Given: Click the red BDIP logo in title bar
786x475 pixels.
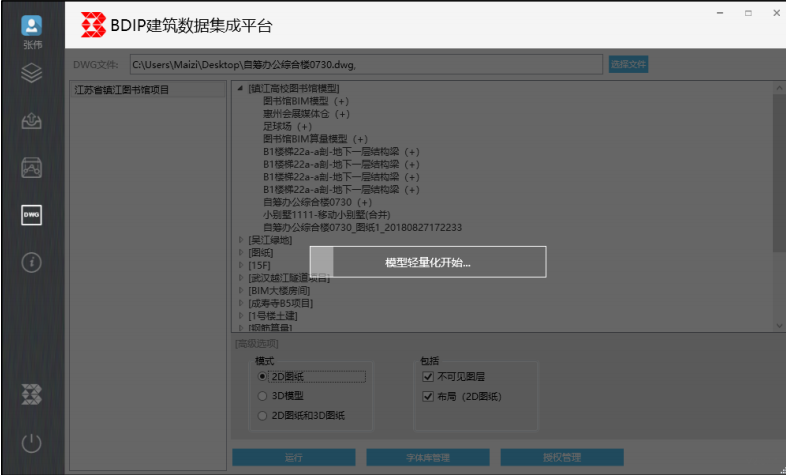Looking at the screenshot, I should pyautogui.click(x=93, y=25).
